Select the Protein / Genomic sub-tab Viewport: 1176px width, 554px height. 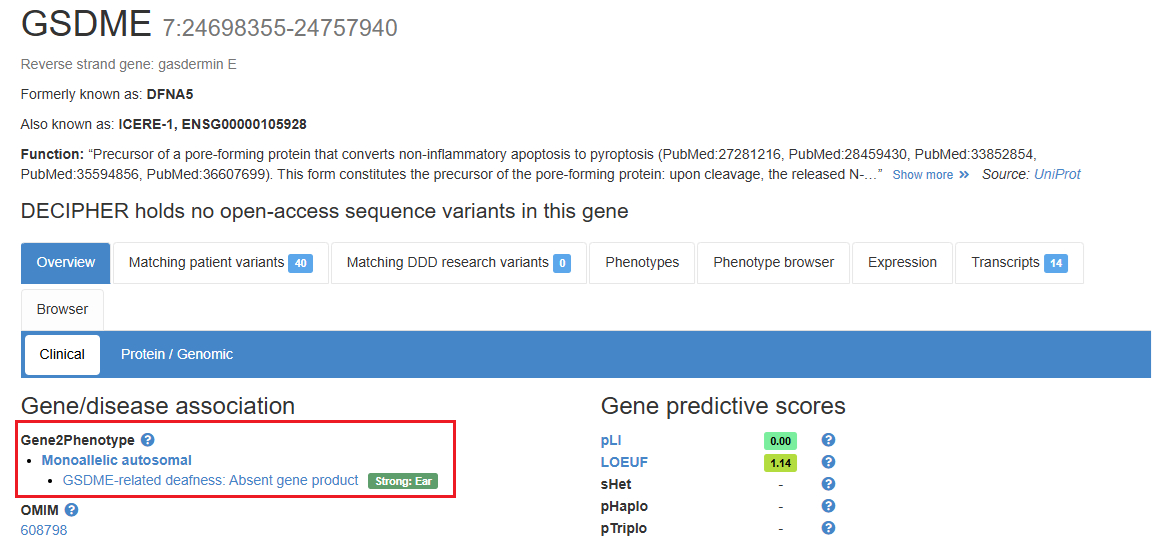tap(177, 354)
